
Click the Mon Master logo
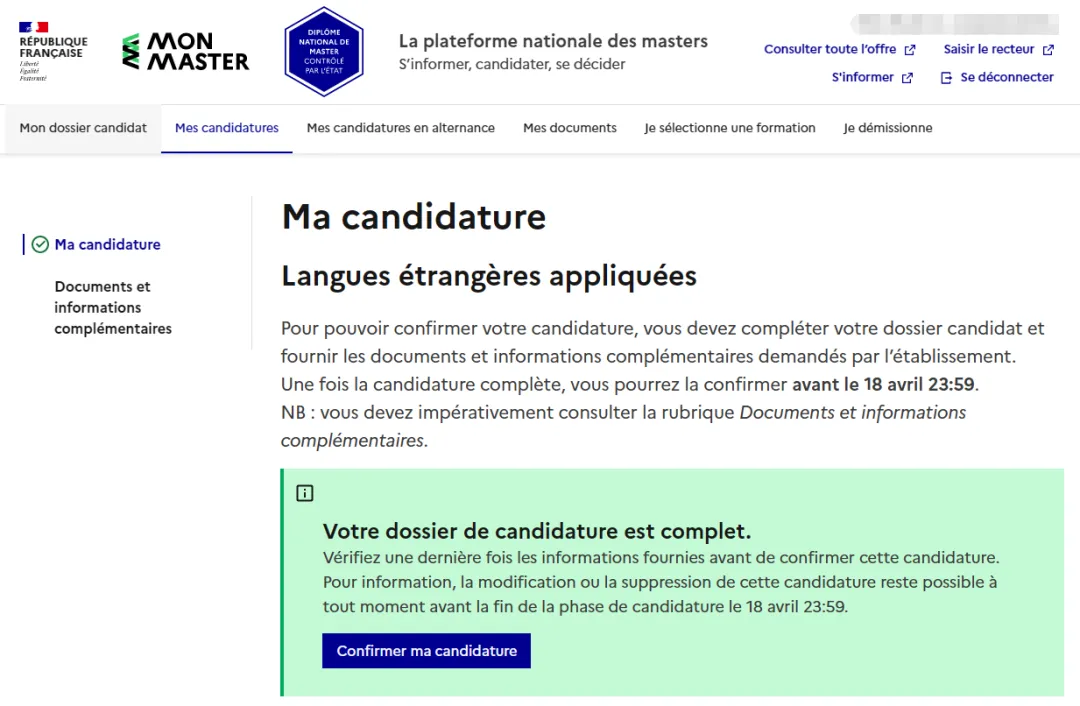coord(186,51)
